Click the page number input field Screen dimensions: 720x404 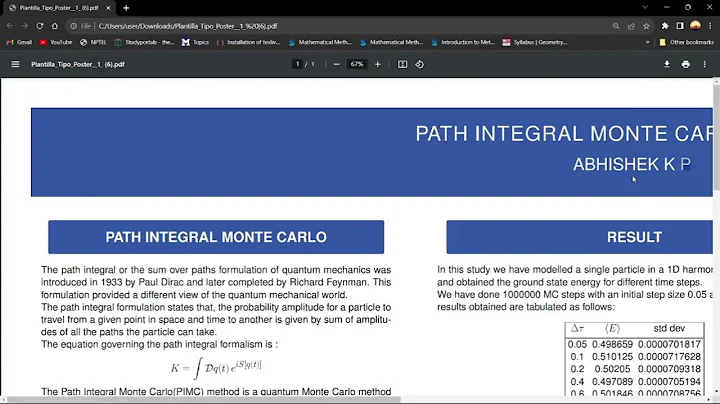[297, 64]
